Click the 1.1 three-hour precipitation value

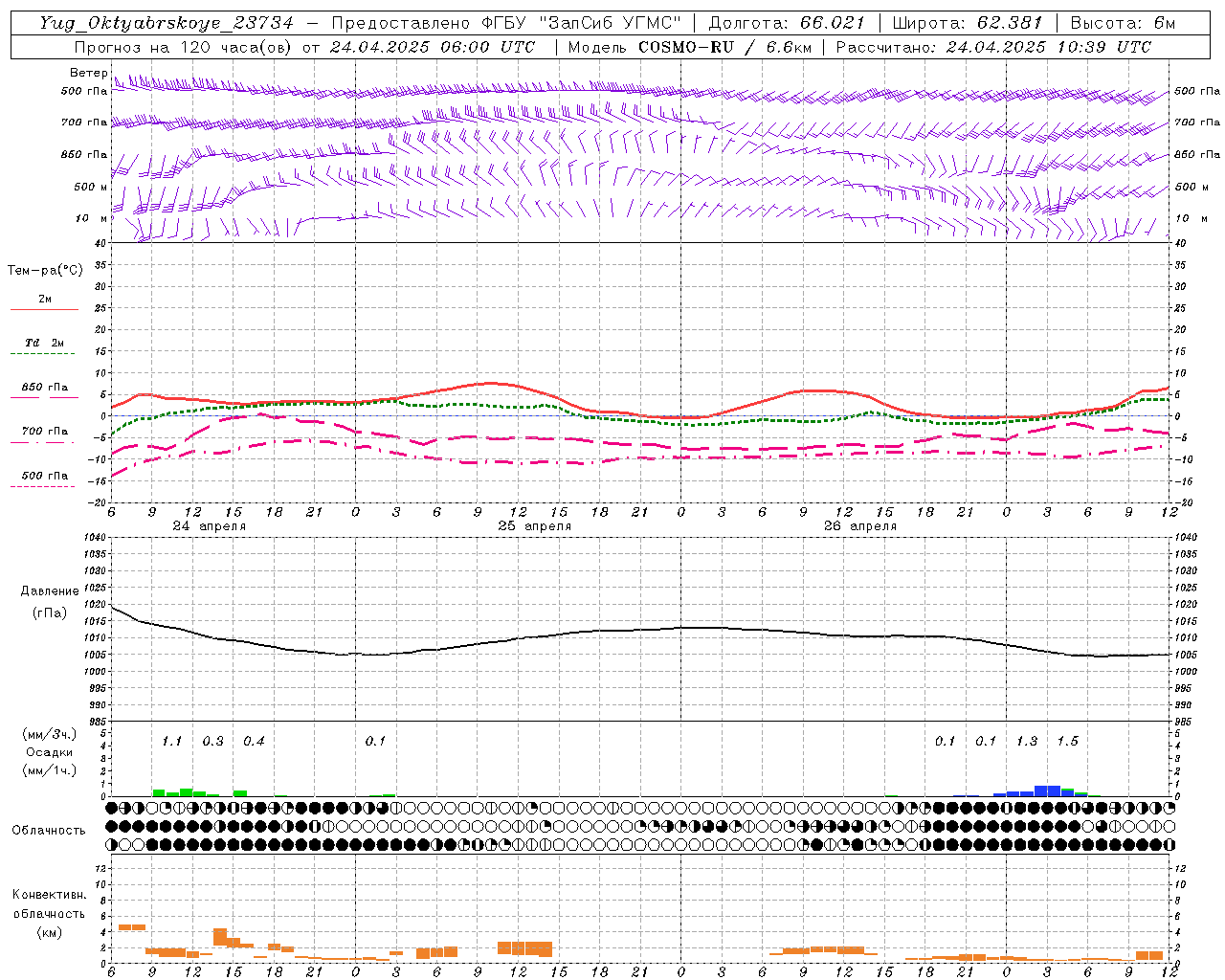pyautogui.click(x=171, y=742)
